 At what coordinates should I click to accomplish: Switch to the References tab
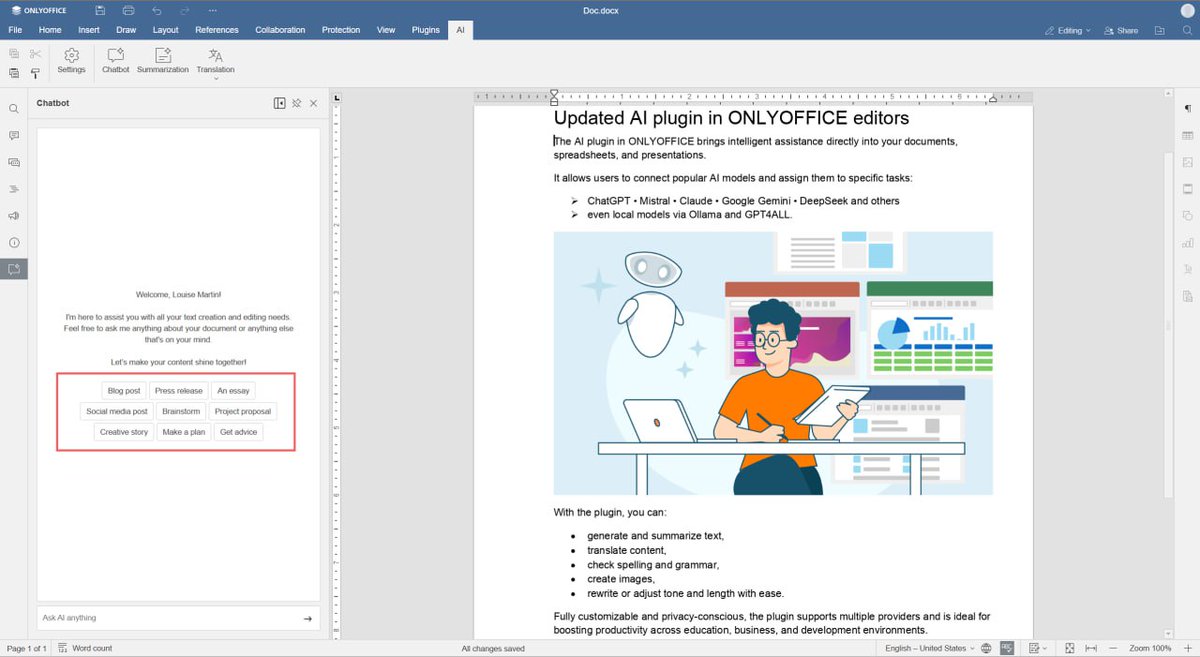tap(217, 30)
